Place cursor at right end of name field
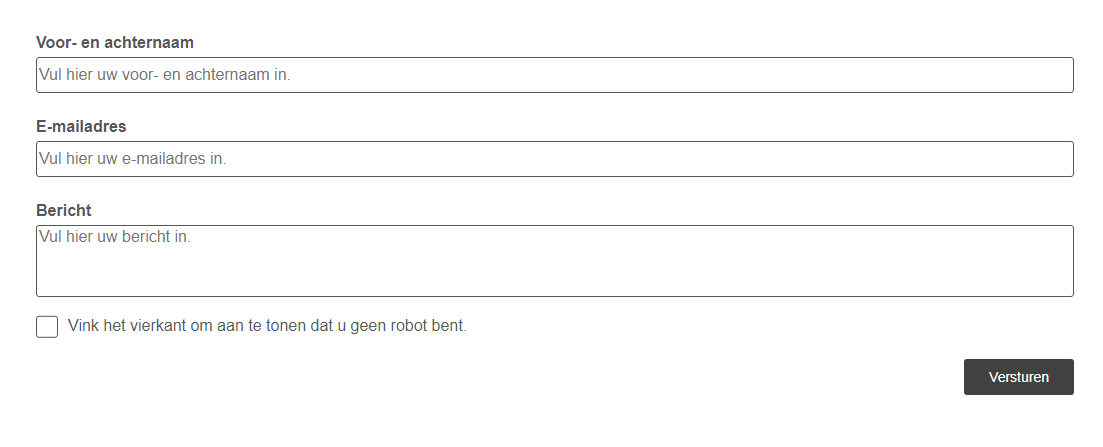The image size is (1103, 447). point(1060,75)
